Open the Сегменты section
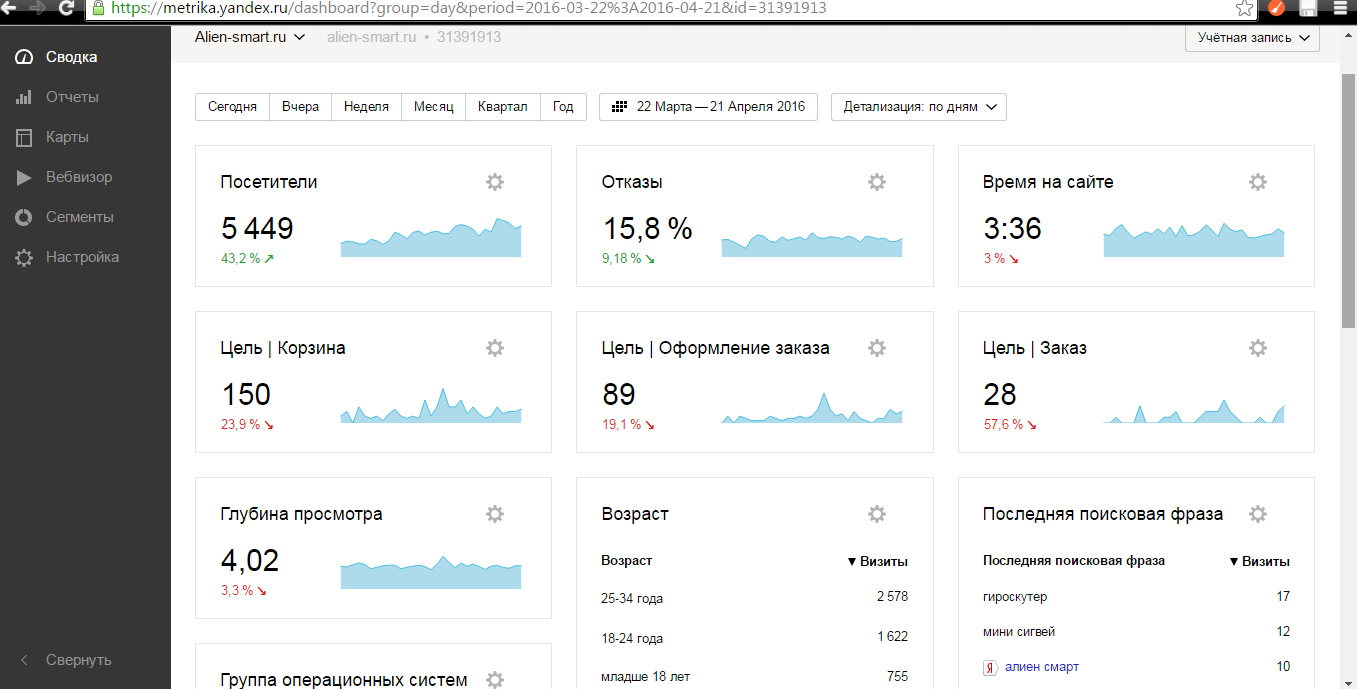1357x689 pixels. pyautogui.click(x=79, y=217)
